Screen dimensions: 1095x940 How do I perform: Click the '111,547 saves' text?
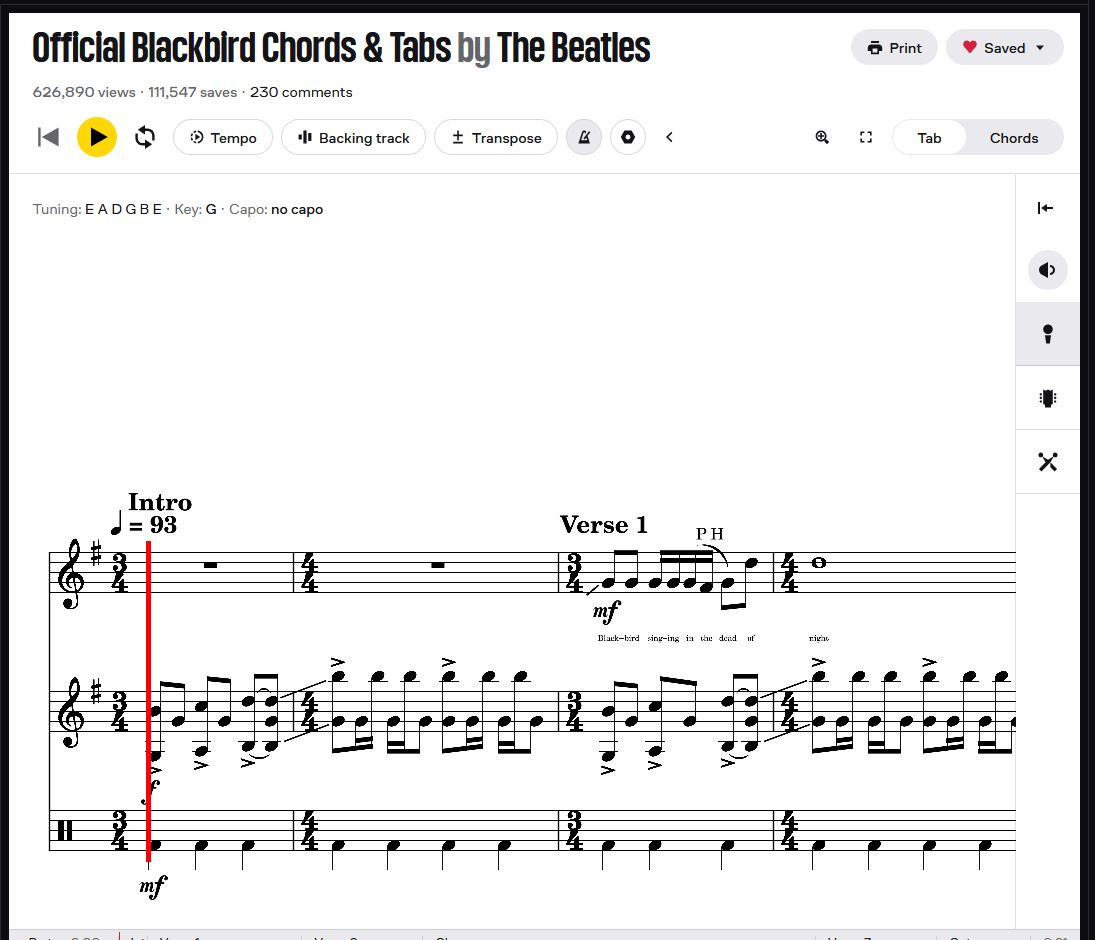pos(193,92)
